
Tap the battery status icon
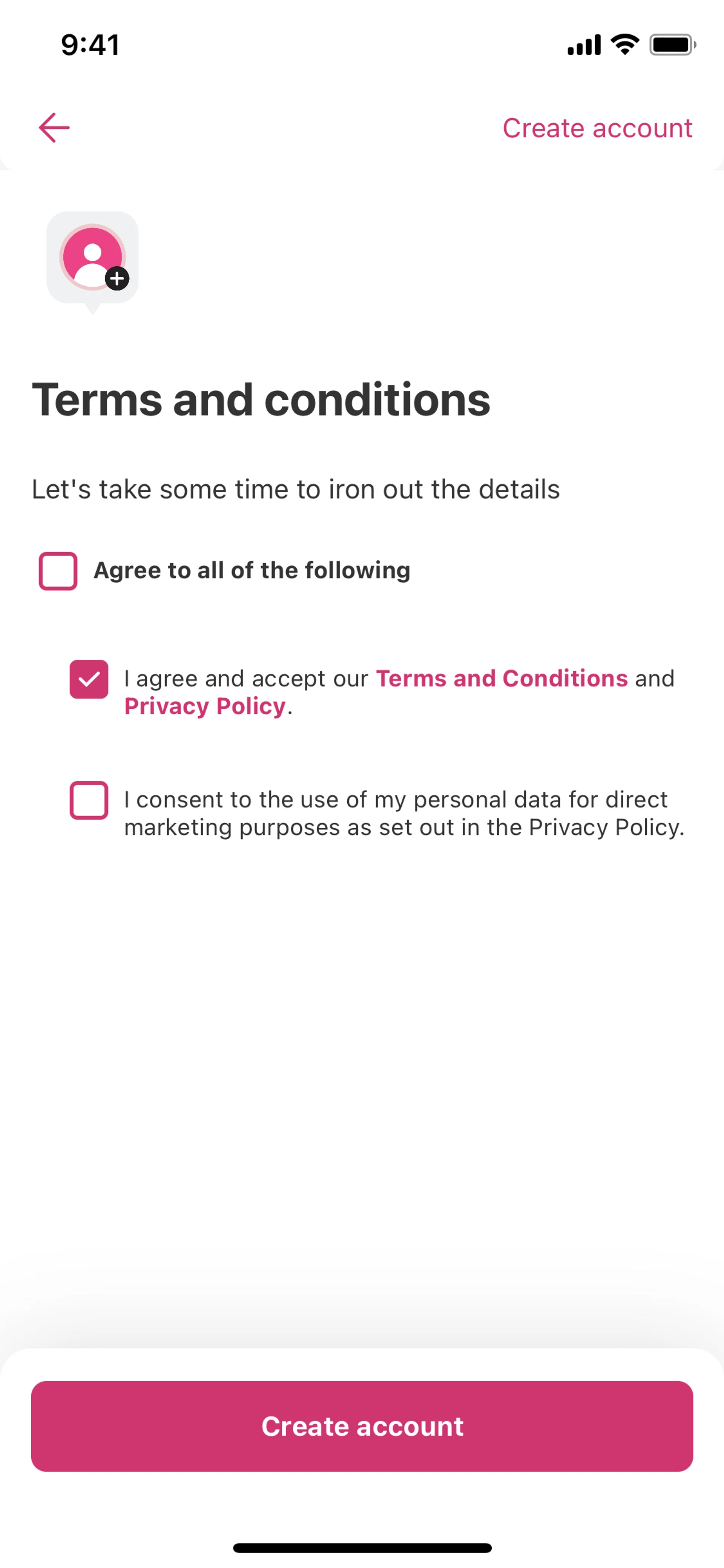click(672, 45)
